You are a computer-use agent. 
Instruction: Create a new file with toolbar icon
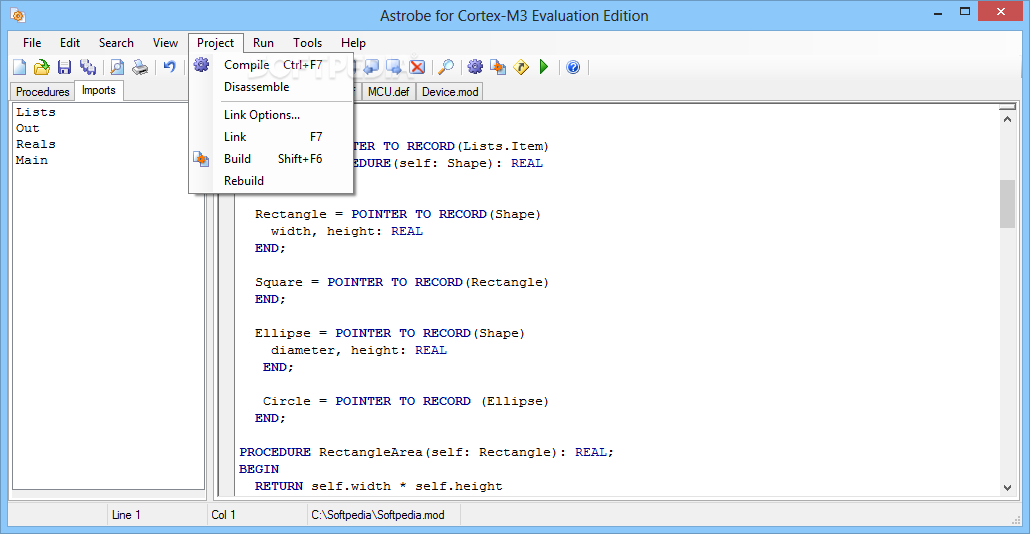[20, 67]
